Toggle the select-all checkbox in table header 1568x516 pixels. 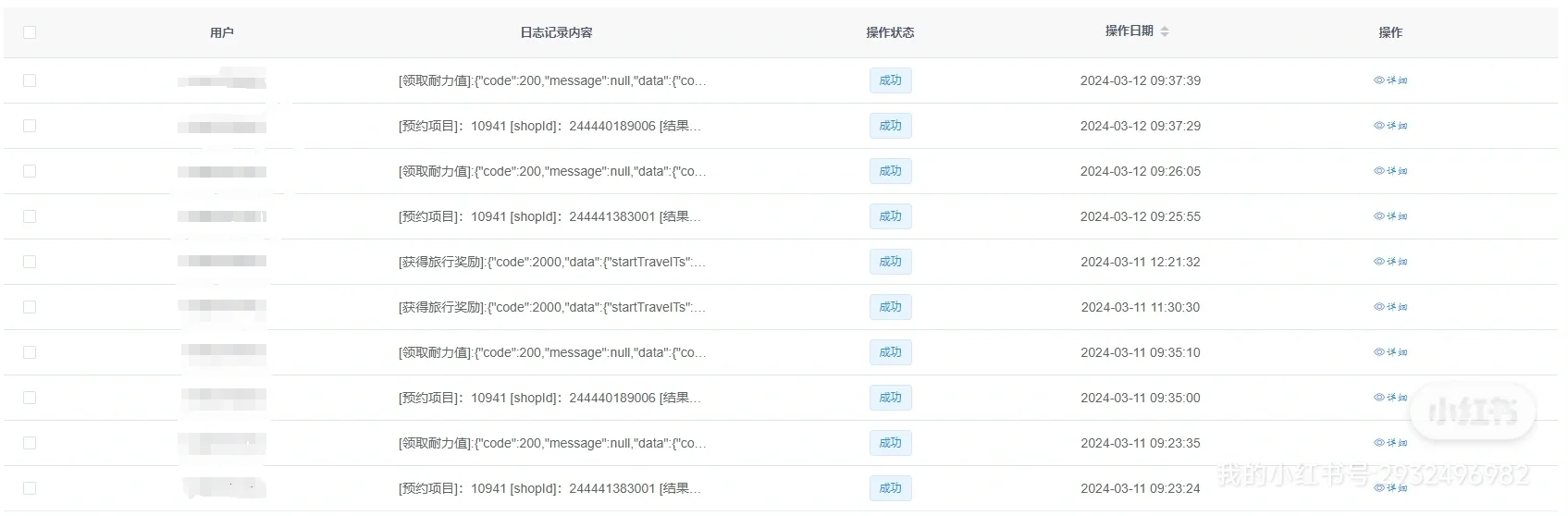[30, 32]
